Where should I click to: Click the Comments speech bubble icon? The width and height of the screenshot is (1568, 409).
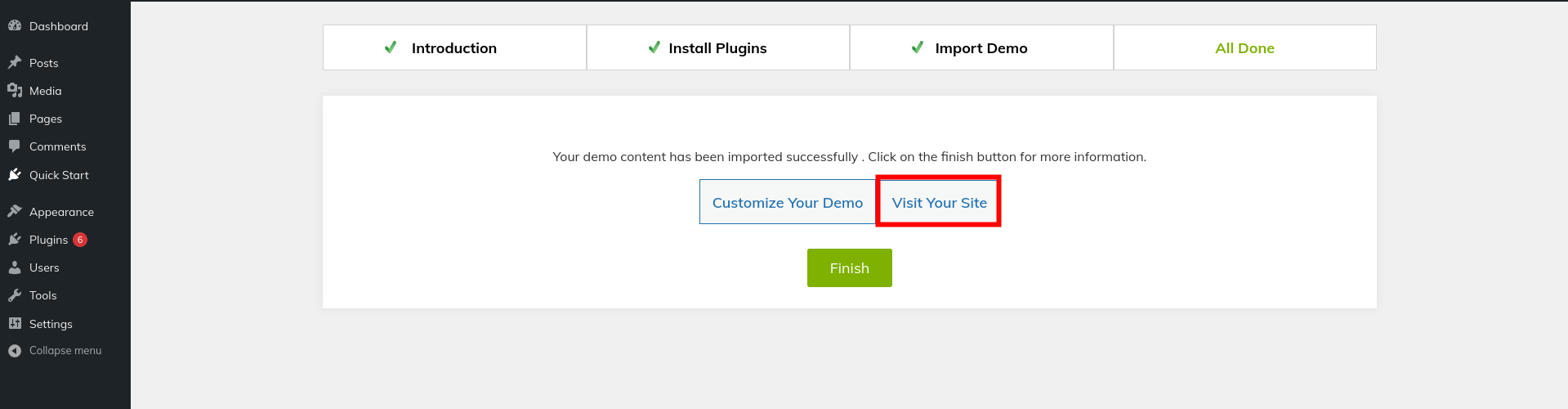click(15, 146)
